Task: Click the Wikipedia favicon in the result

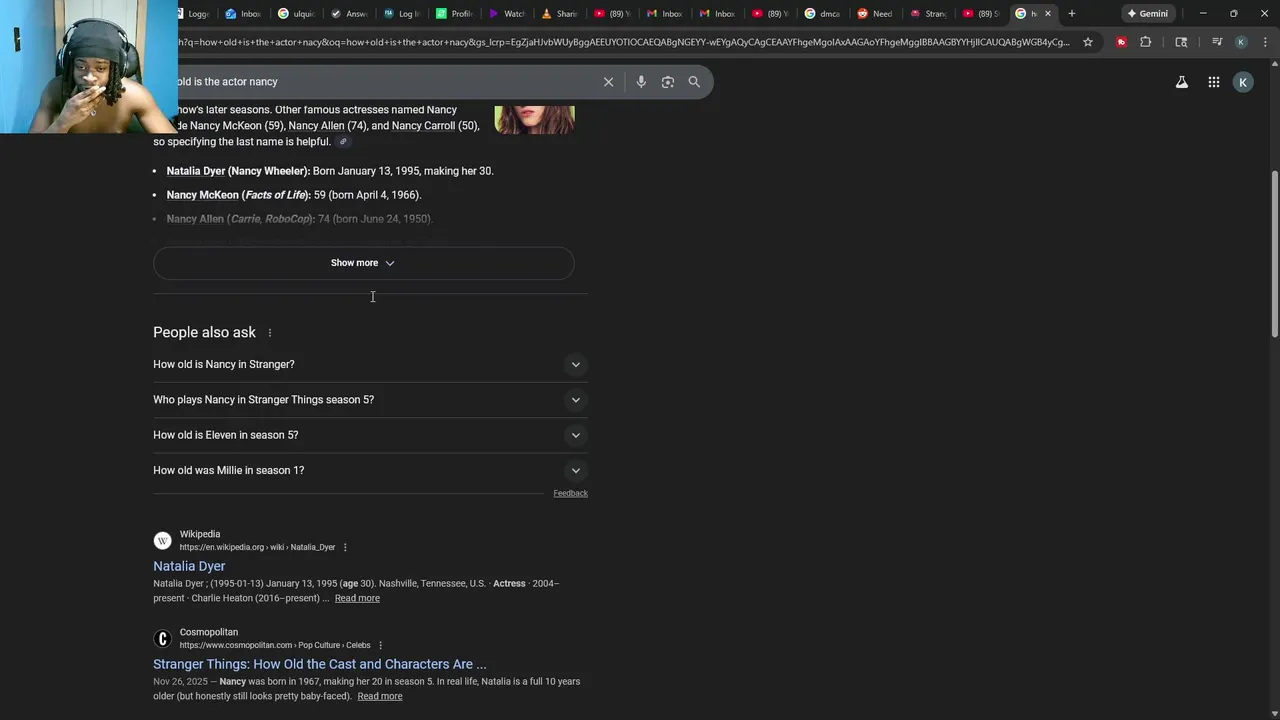Action: pyautogui.click(x=162, y=540)
